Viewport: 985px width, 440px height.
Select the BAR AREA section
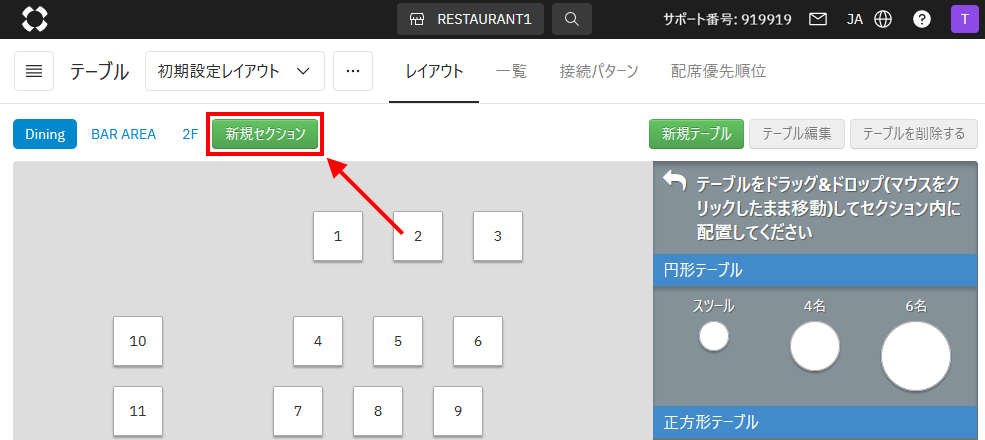coord(124,134)
